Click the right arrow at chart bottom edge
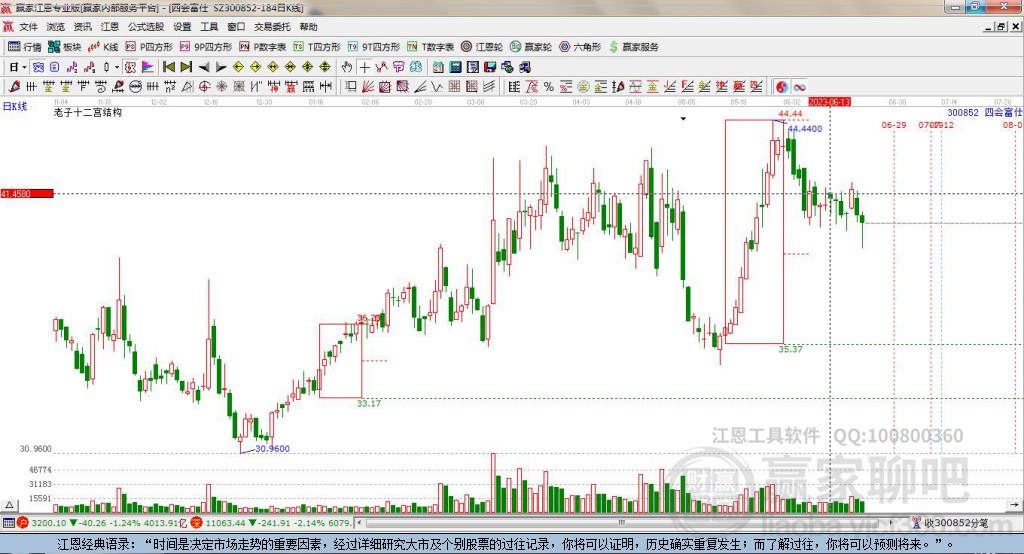Image resolution: width=1024 pixels, height=554 pixels. coord(1013,505)
